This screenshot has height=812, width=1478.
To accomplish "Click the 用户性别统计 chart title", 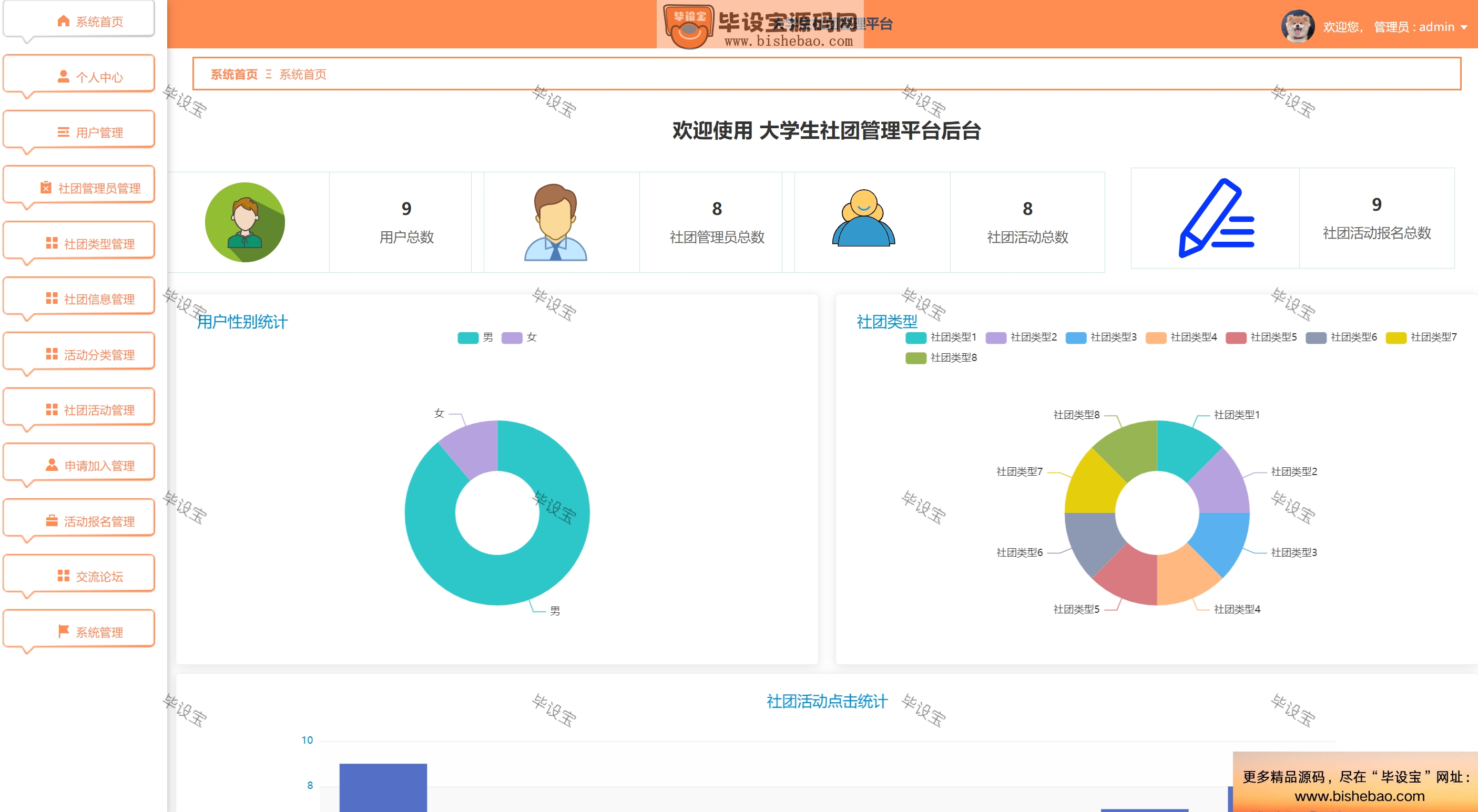I will coord(242,322).
